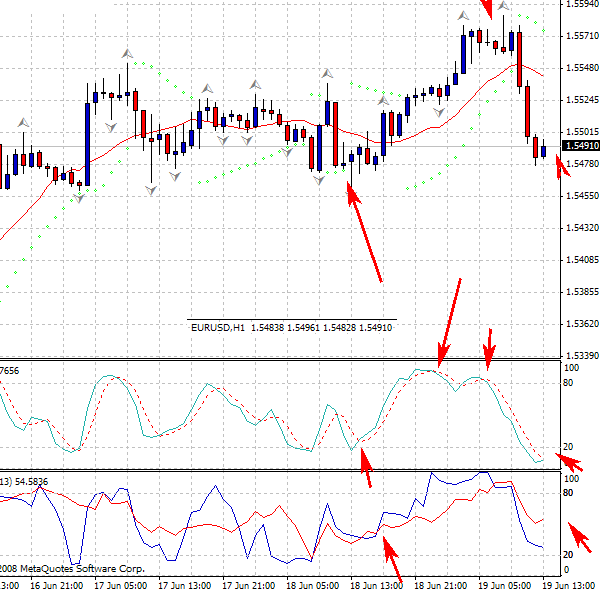Select the 1.53620 price level on the axis
The width and height of the screenshot is (600, 594).
coord(581,324)
